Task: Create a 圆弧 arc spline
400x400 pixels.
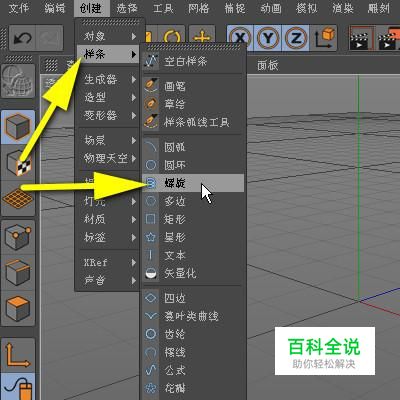Action: point(193,147)
